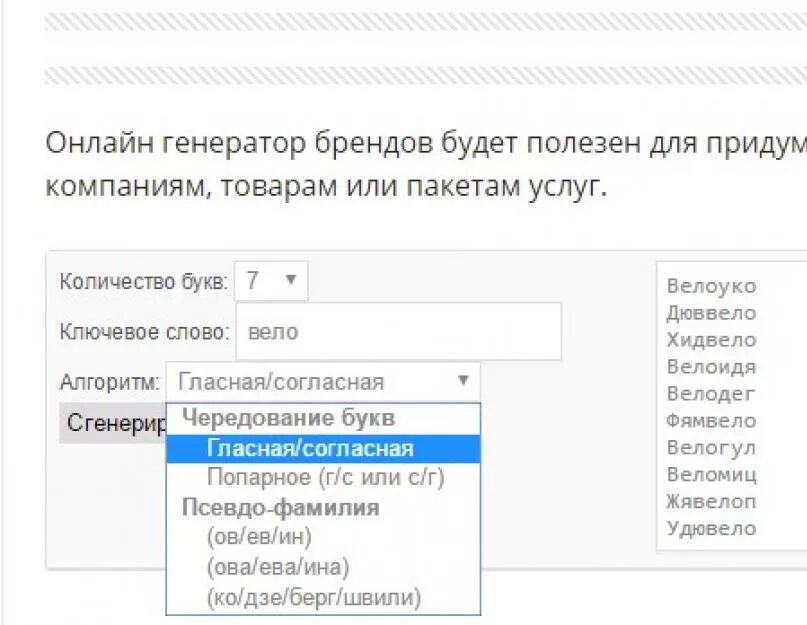This screenshot has height=625, width=807.
Task: Select generated name Дюввело
Action: [x=711, y=313]
